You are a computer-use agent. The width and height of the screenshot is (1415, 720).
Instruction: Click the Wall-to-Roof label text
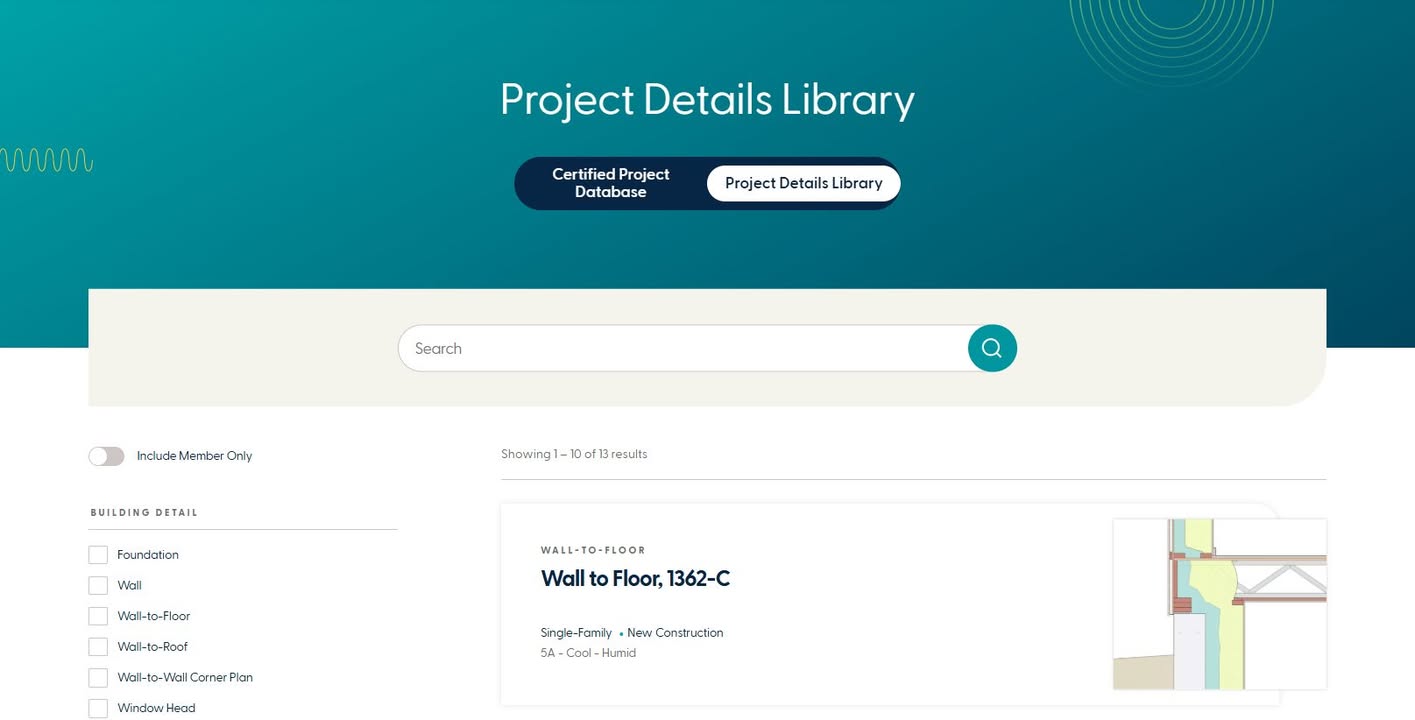pyautogui.click(x=152, y=647)
